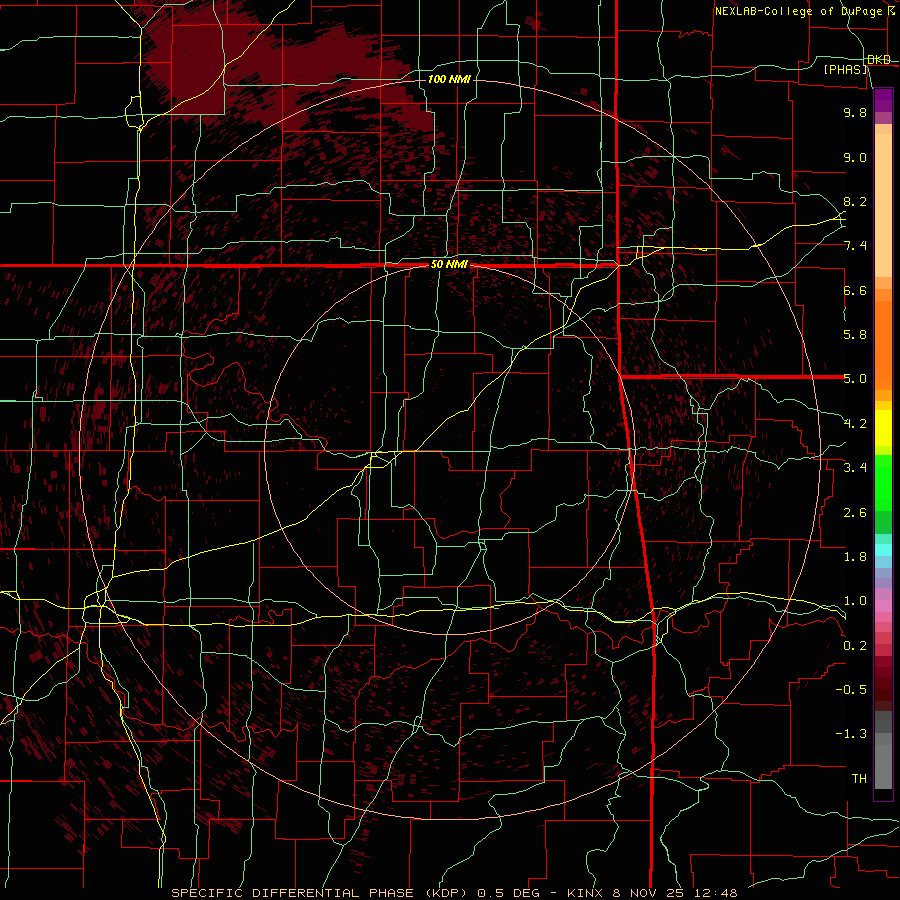
Task: Click the 6.6 value on the scale
Action: [x=855, y=290]
